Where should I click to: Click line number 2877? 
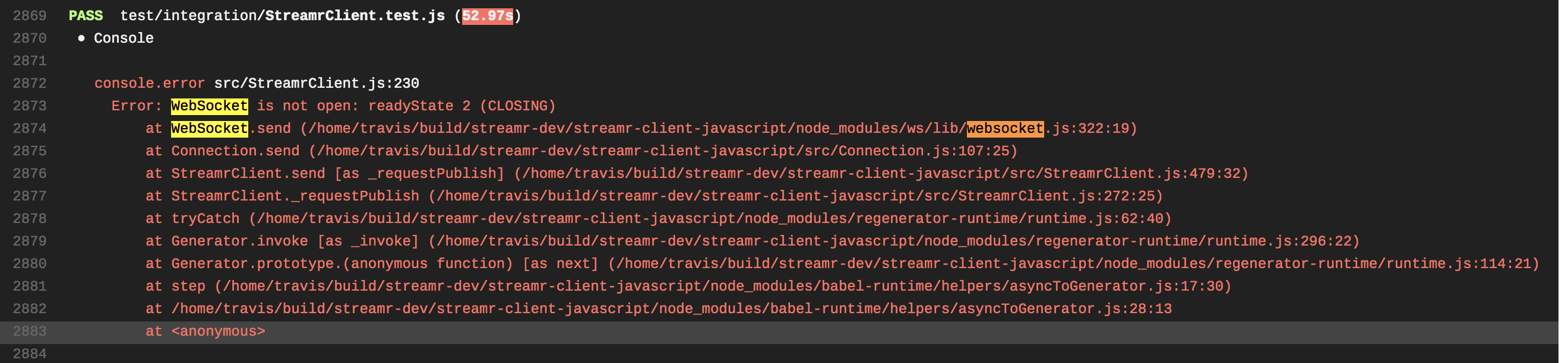30,196
